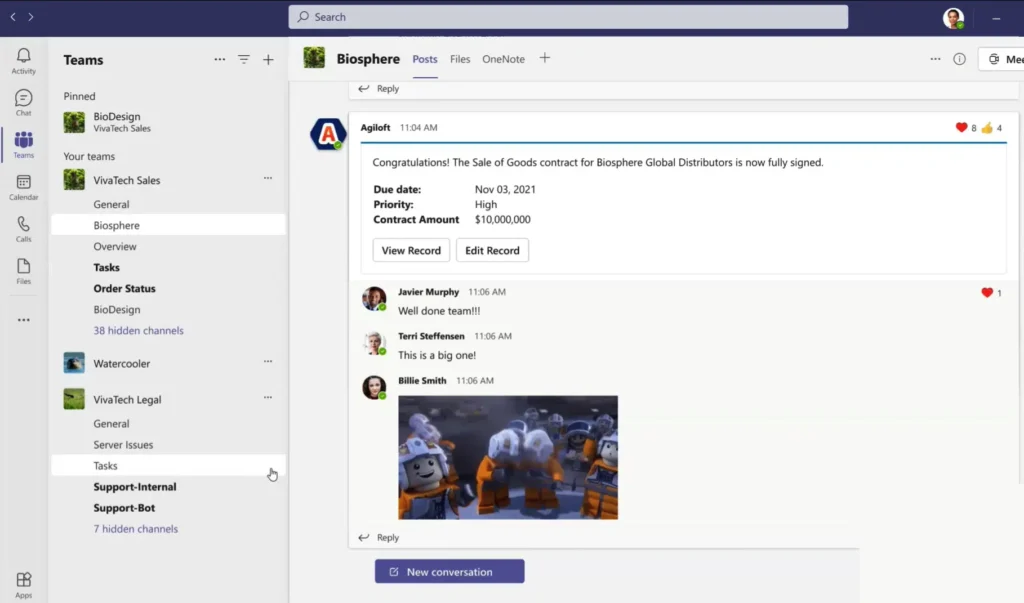
Task: Go back with the left arrow
Action: tap(13, 17)
